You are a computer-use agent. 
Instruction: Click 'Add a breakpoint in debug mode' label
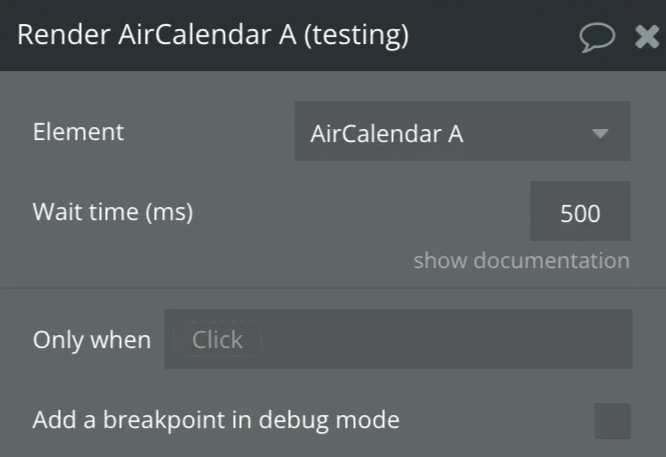pos(216,420)
